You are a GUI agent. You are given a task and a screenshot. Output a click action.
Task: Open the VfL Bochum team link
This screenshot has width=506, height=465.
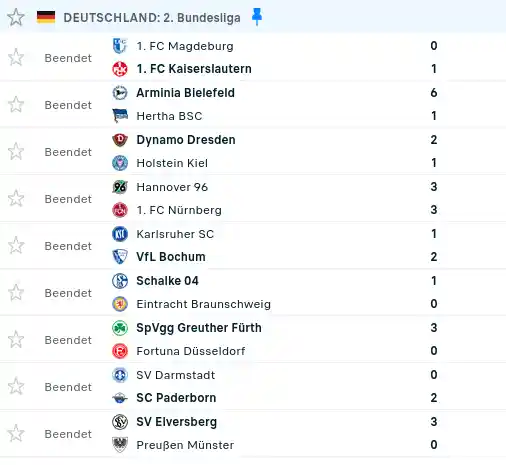(x=171, y=257)
